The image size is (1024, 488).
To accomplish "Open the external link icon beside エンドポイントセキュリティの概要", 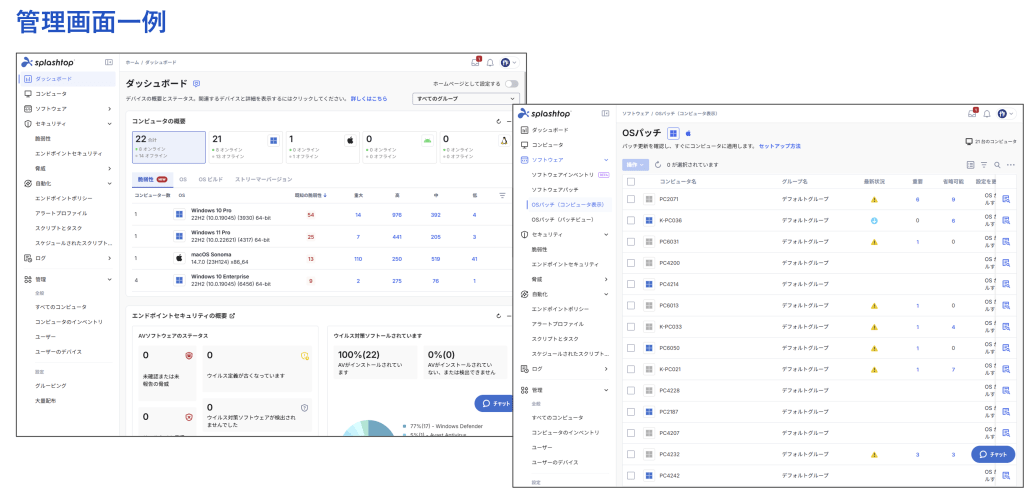I will pyautogui.click(x=232, y=316).
